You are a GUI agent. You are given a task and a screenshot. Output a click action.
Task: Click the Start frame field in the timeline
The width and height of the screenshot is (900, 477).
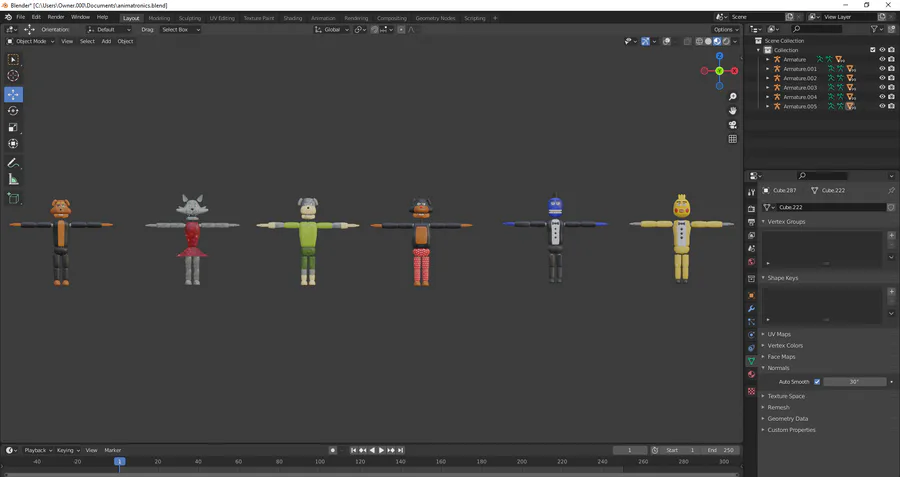pos(681,451)
